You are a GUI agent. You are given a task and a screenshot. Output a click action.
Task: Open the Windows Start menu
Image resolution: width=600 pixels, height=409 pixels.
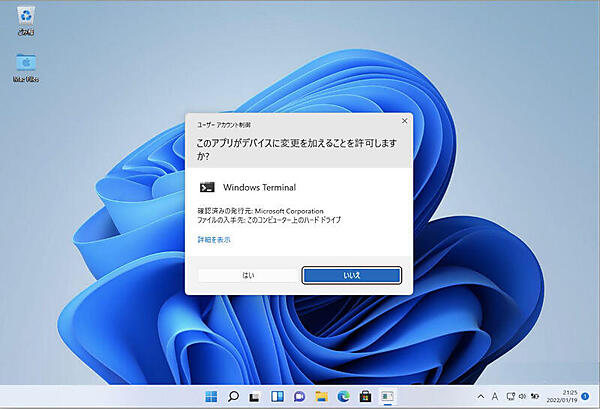tap(212, 396)
